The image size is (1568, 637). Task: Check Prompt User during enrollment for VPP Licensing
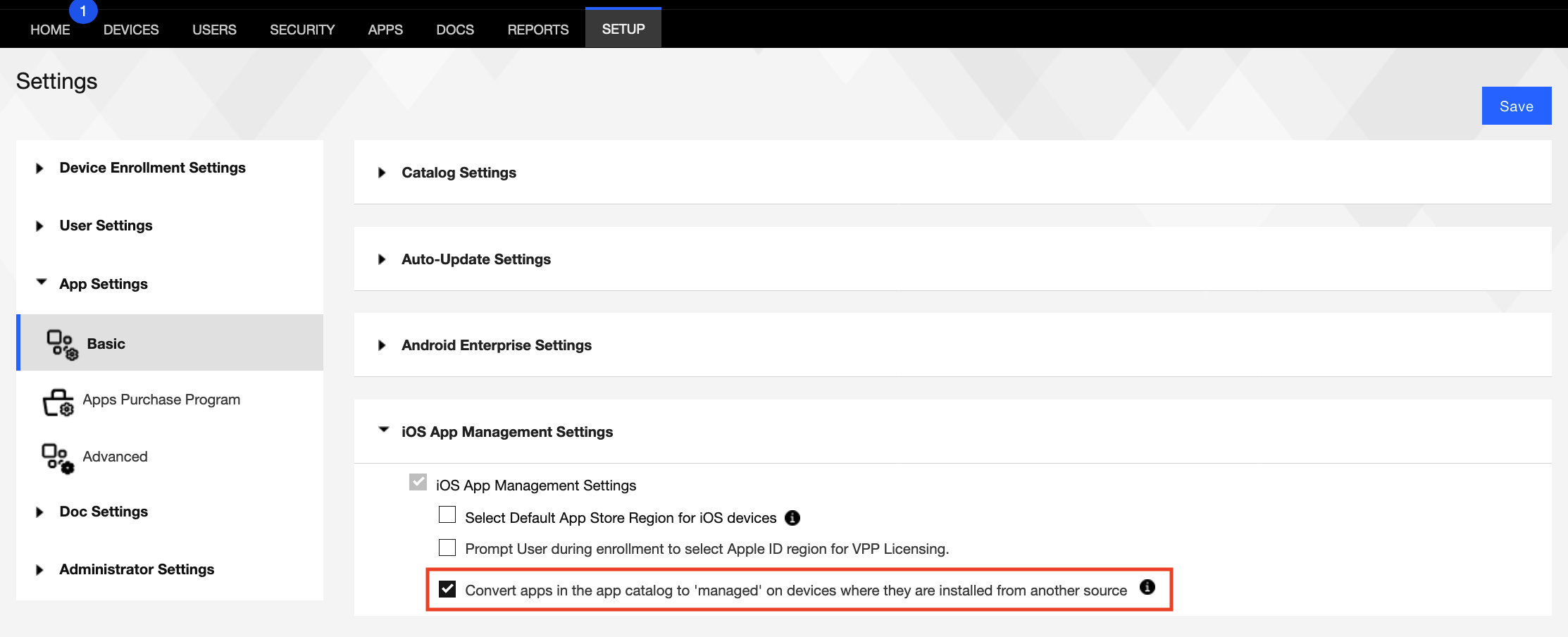(x=447, y=546)
